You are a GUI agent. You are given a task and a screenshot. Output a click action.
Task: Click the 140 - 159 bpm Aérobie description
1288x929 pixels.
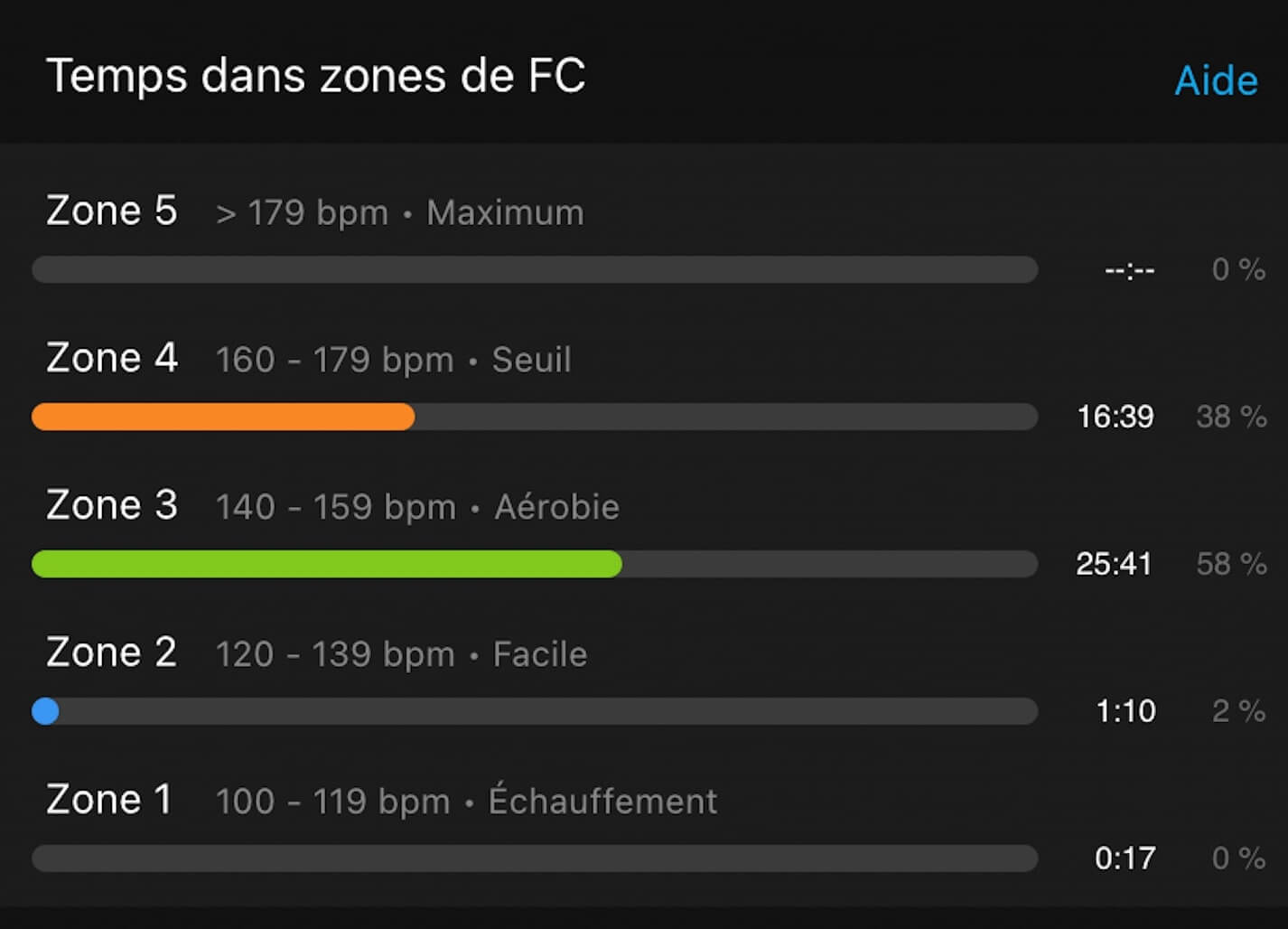(x=417, y=507)
